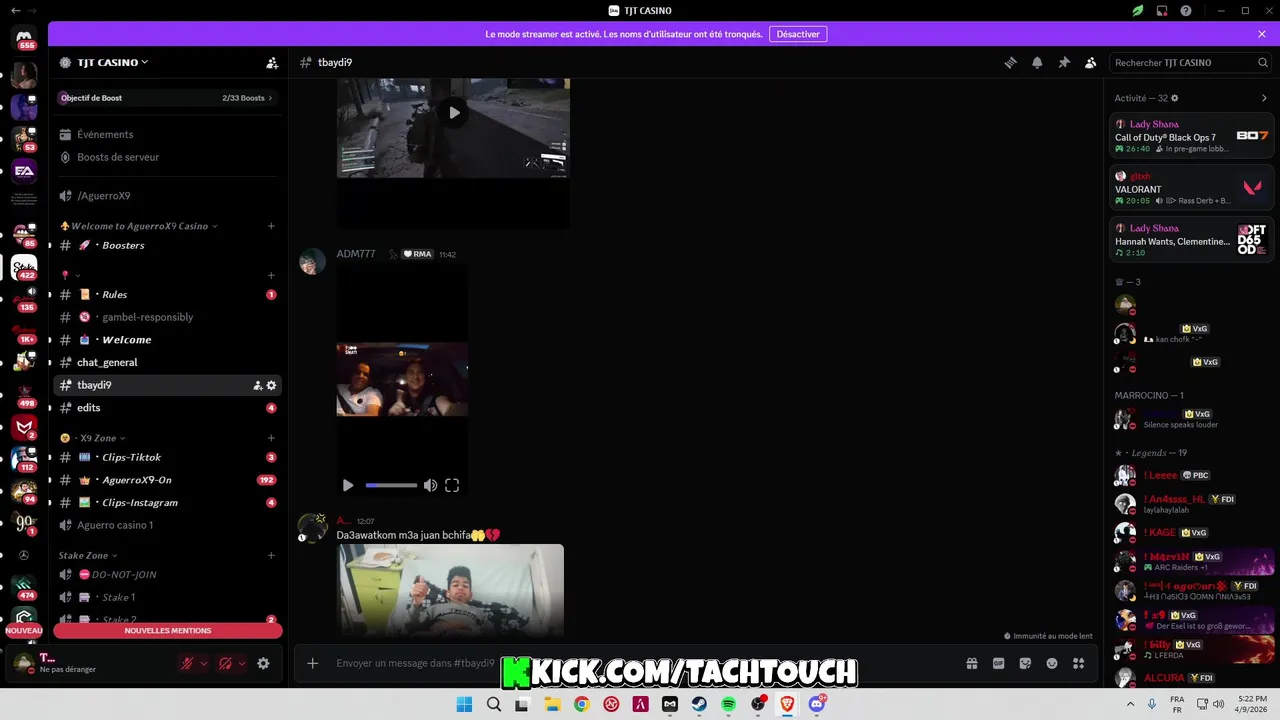
Task: Switch to the chat_general channel
Action: 167,362
